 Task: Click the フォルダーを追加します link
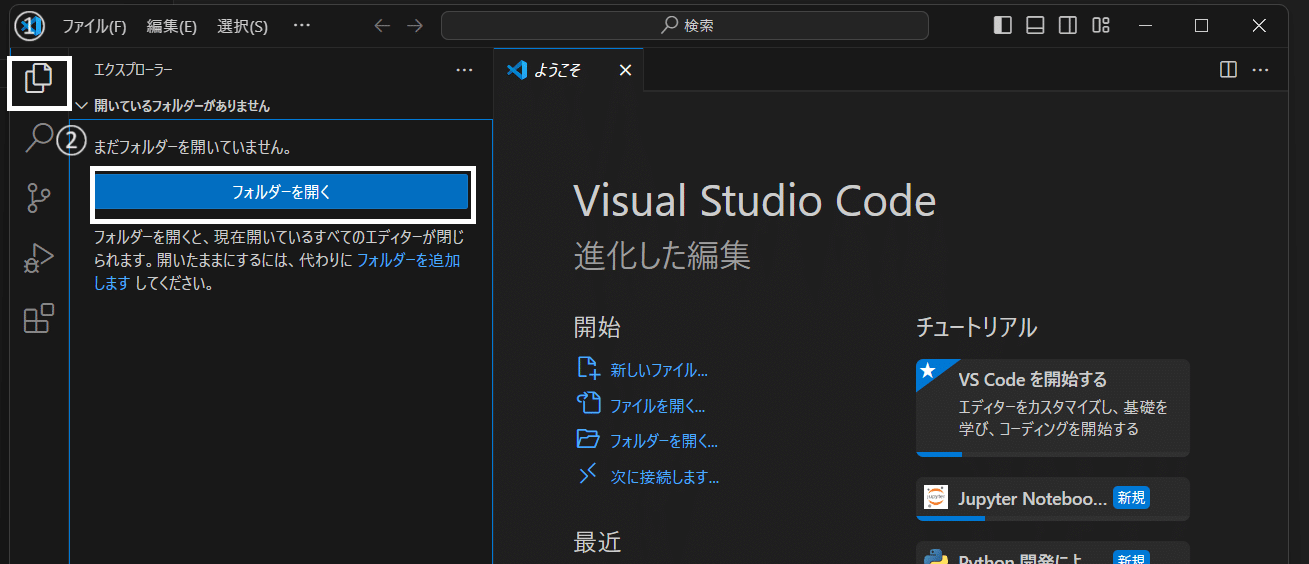coord(408,260)
